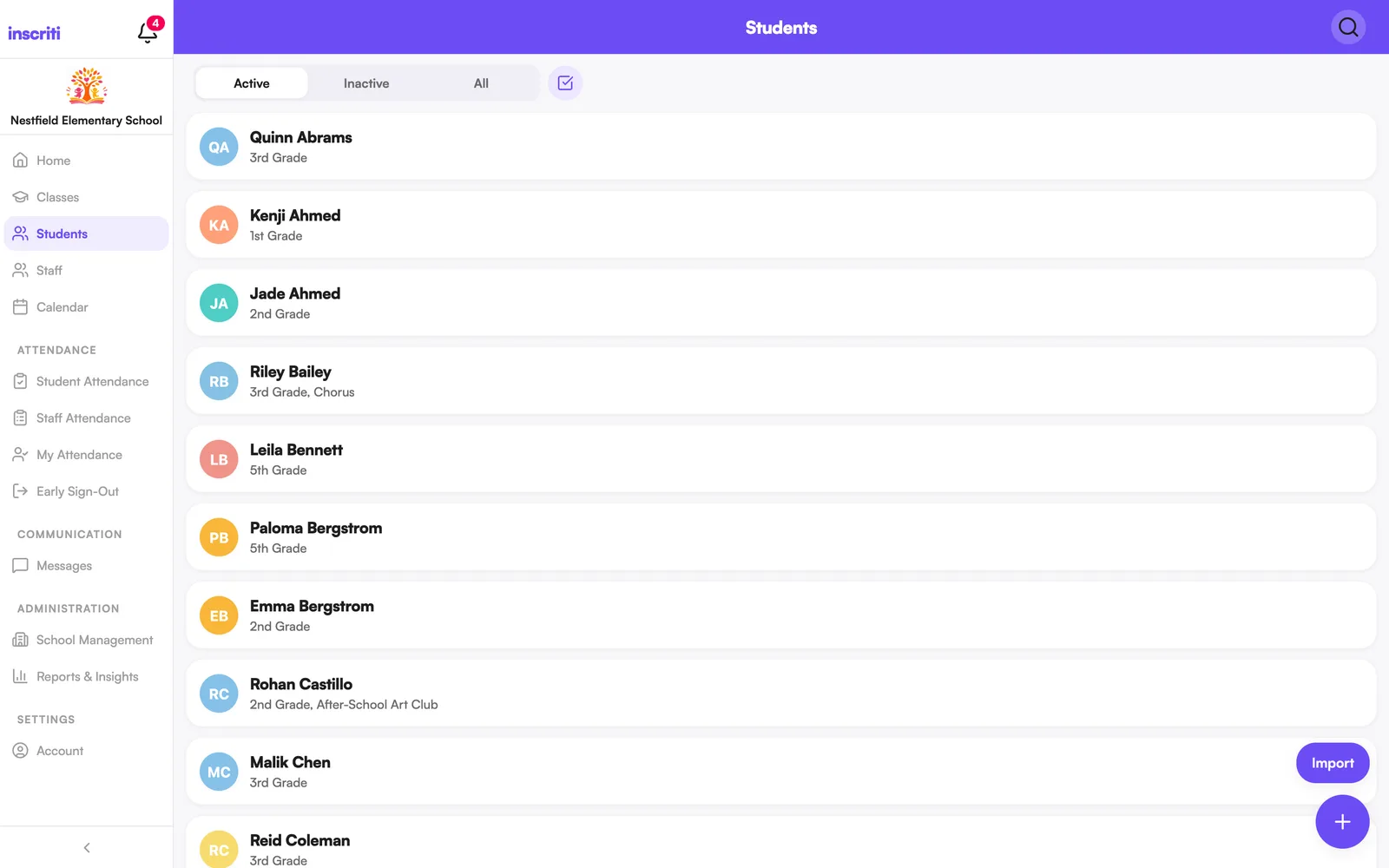Click Nestfield Elementary School name text
The image size is (1389, 868).
[87, 121]
